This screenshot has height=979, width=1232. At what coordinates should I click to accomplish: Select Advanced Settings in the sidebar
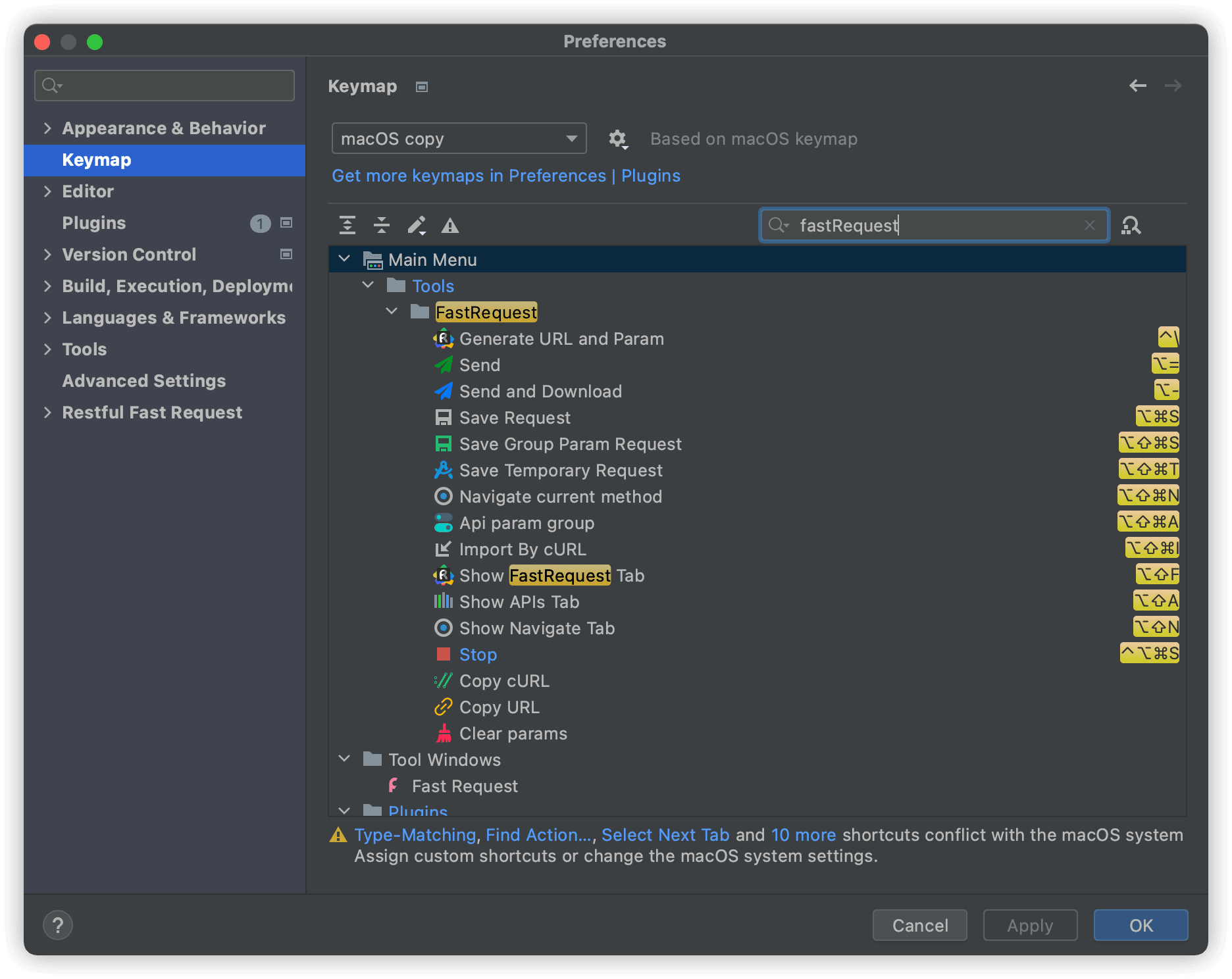[x=143, y=381]
